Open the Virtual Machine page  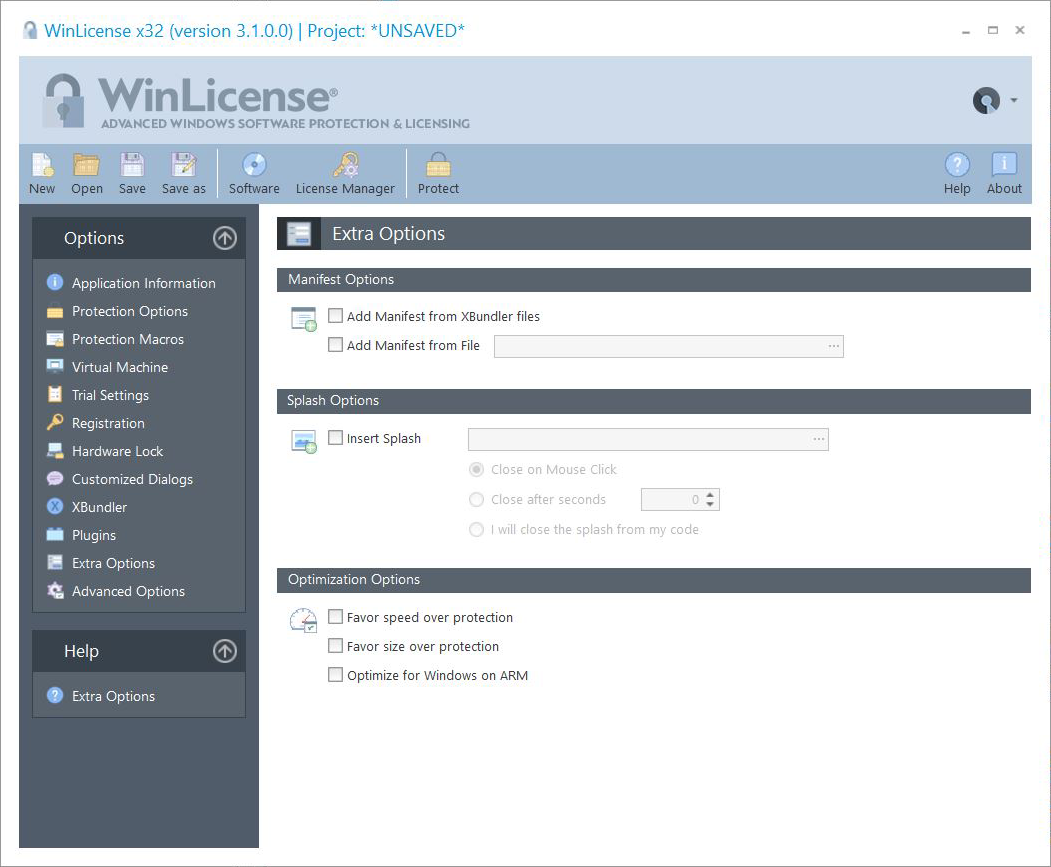tap(120, 367)
